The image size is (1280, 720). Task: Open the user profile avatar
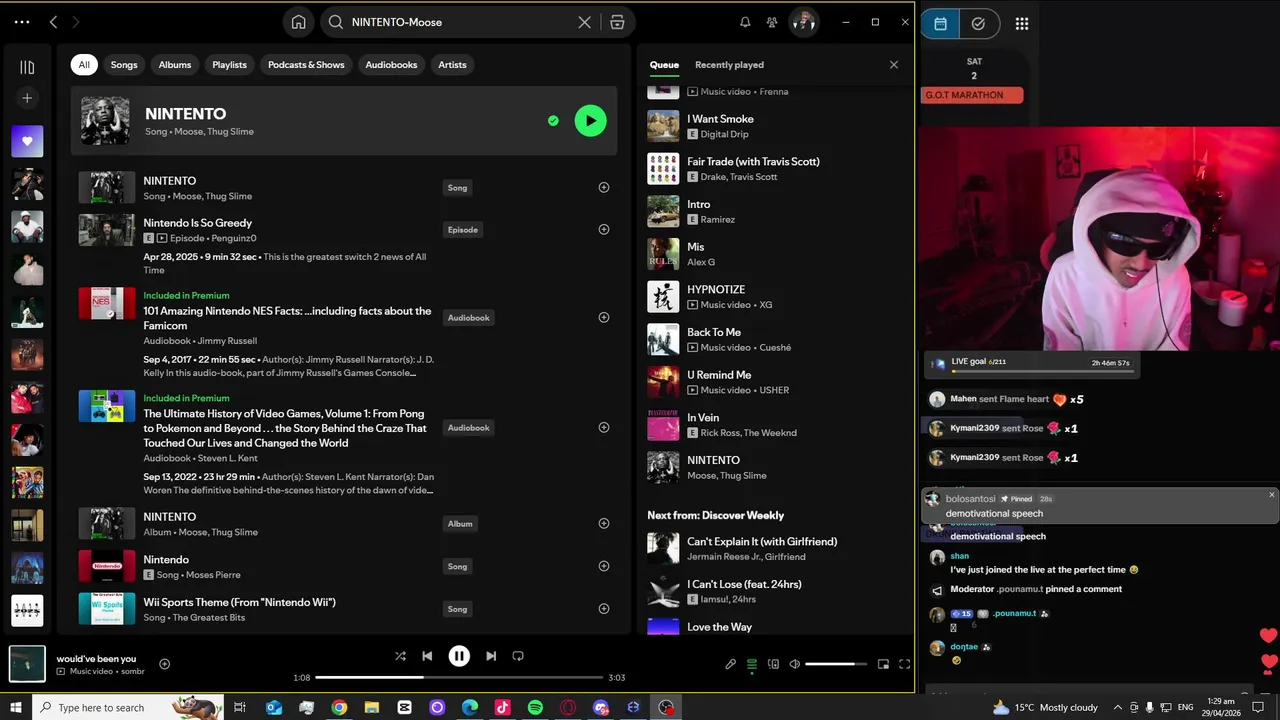tap(803, 22)
